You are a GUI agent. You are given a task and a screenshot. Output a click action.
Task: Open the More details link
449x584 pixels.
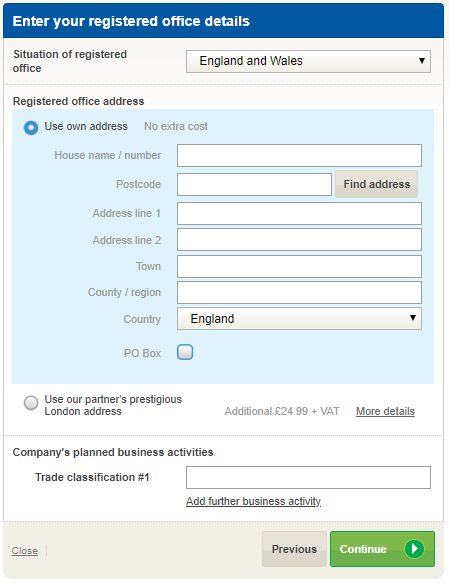point(385,411)
